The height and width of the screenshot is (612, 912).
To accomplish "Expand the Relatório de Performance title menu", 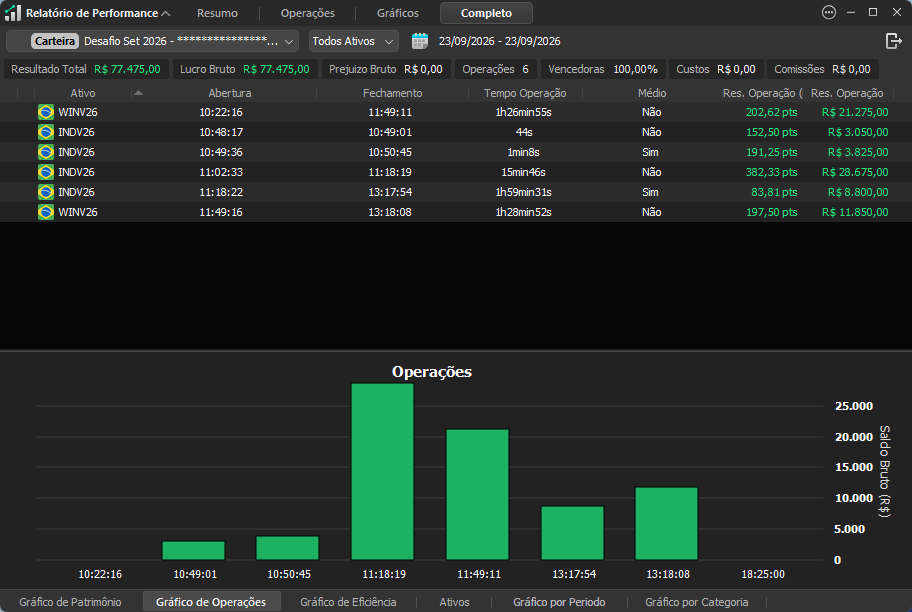I will coord(166,13).
